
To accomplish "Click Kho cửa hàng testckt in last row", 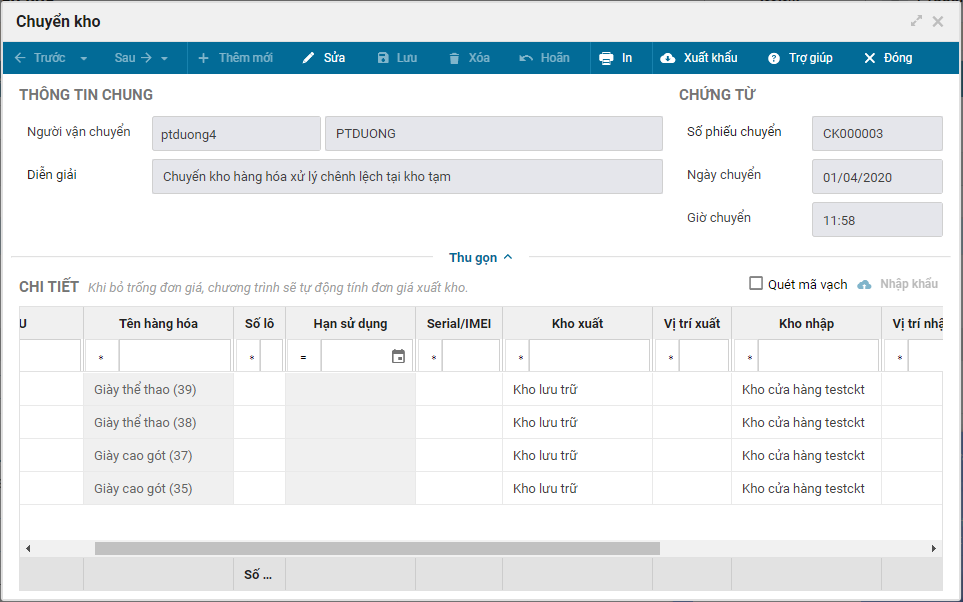I will pyautogui.click(x=806, y=489).
